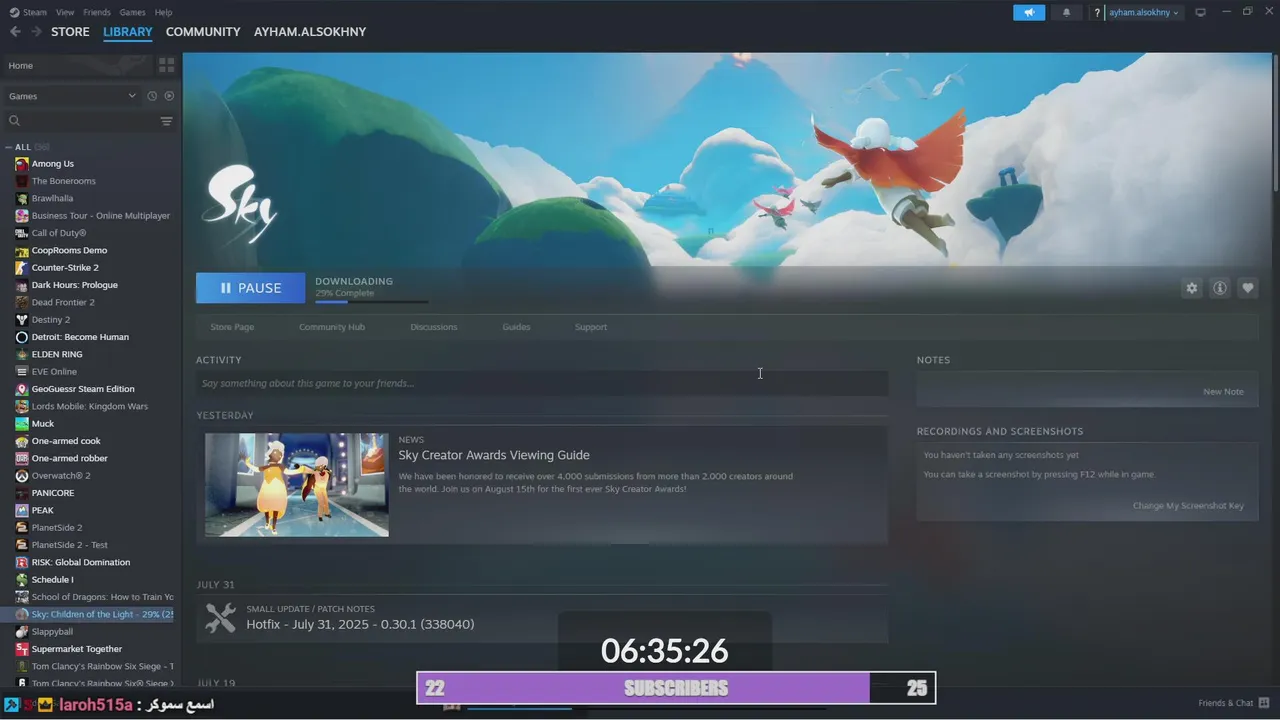The height and width of the screenshot is (720, 1280).
Task: Open the Store Page link
Action: (232, 327)
